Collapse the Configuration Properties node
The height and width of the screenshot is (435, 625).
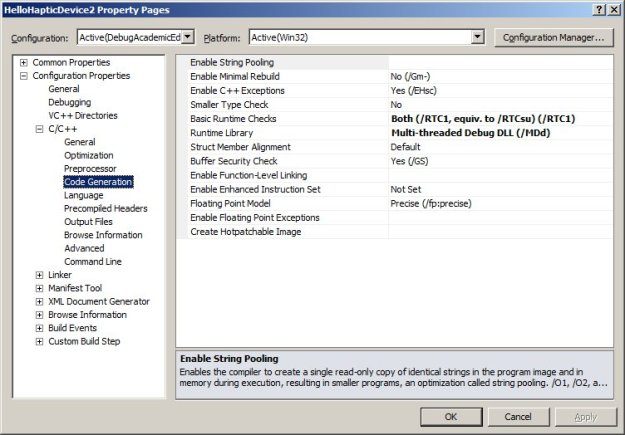23,75
